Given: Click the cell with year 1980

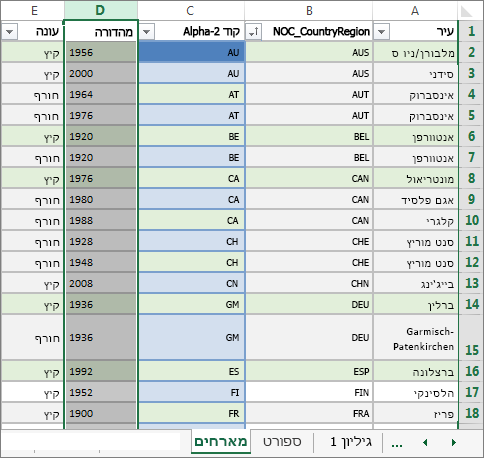Looking at the screenshot, I should [x=101, y=199].
